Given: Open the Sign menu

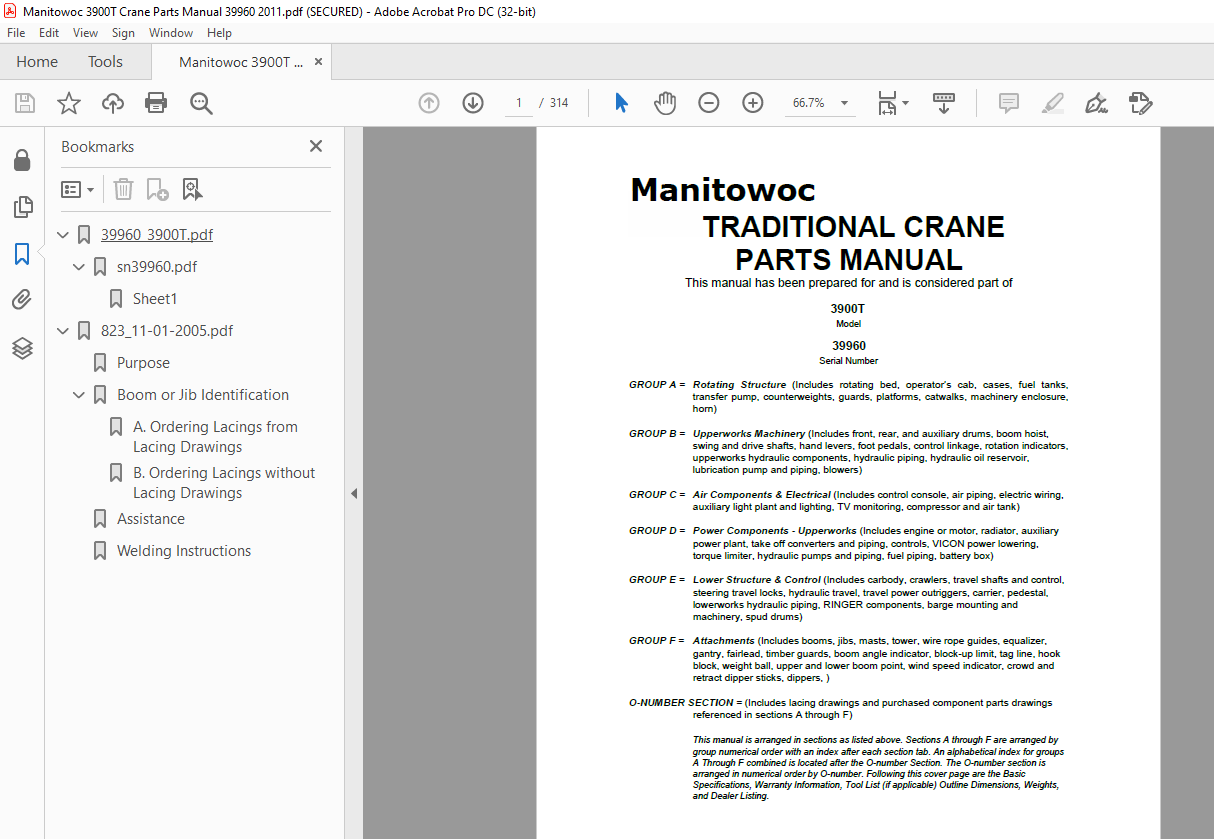Looking at the screenshot, I should pyautogui.click(x=123, y=33).
